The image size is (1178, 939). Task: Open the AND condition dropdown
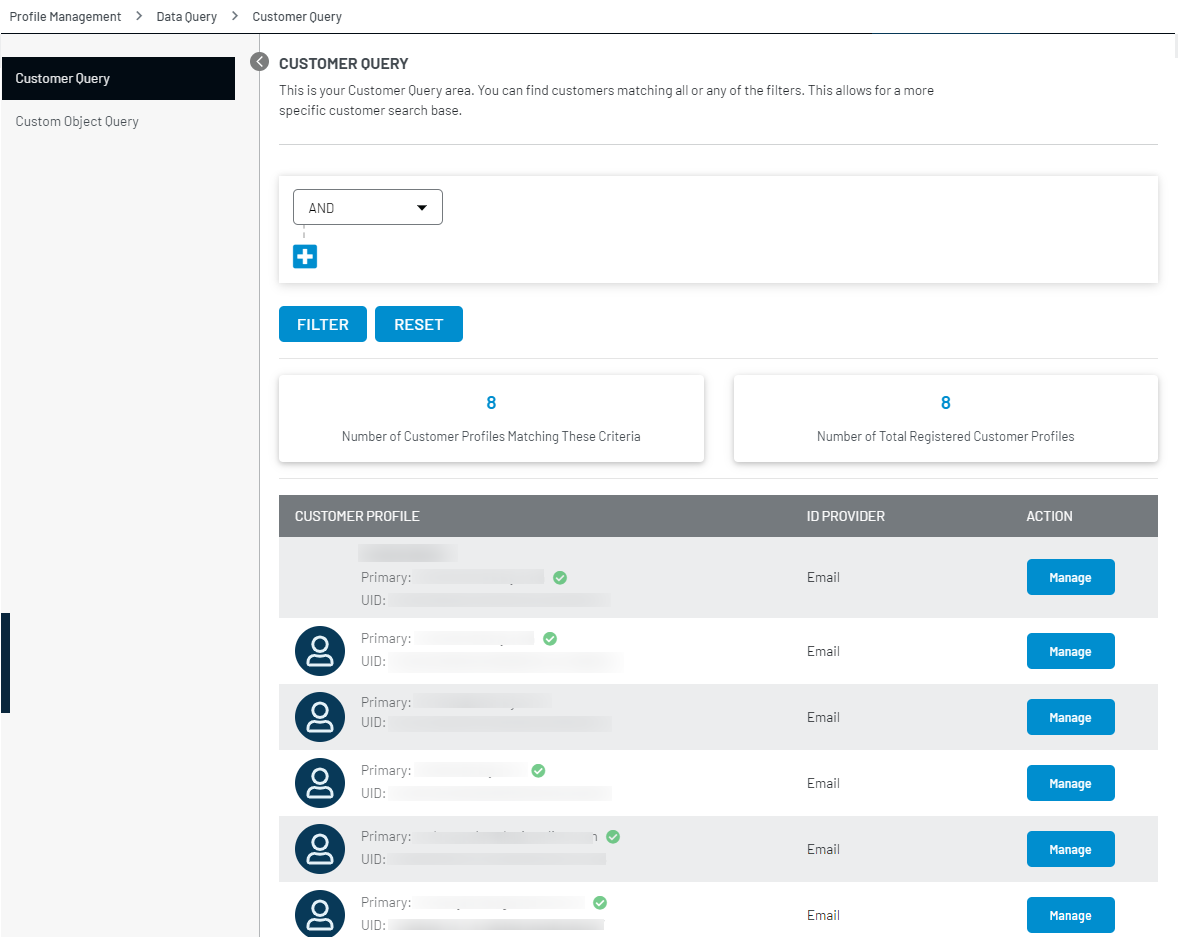367,207
